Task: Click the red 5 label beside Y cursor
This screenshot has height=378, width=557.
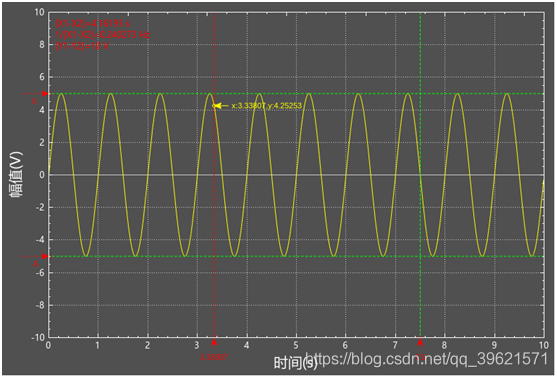Action: point(34,102)
